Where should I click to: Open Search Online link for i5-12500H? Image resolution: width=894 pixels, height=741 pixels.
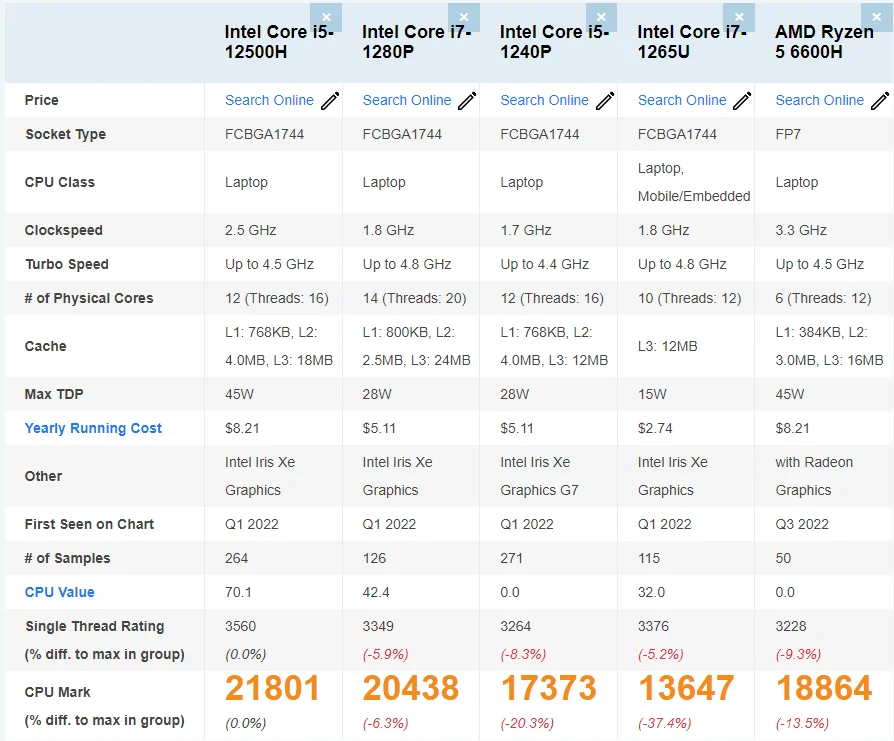pos(269,100)
